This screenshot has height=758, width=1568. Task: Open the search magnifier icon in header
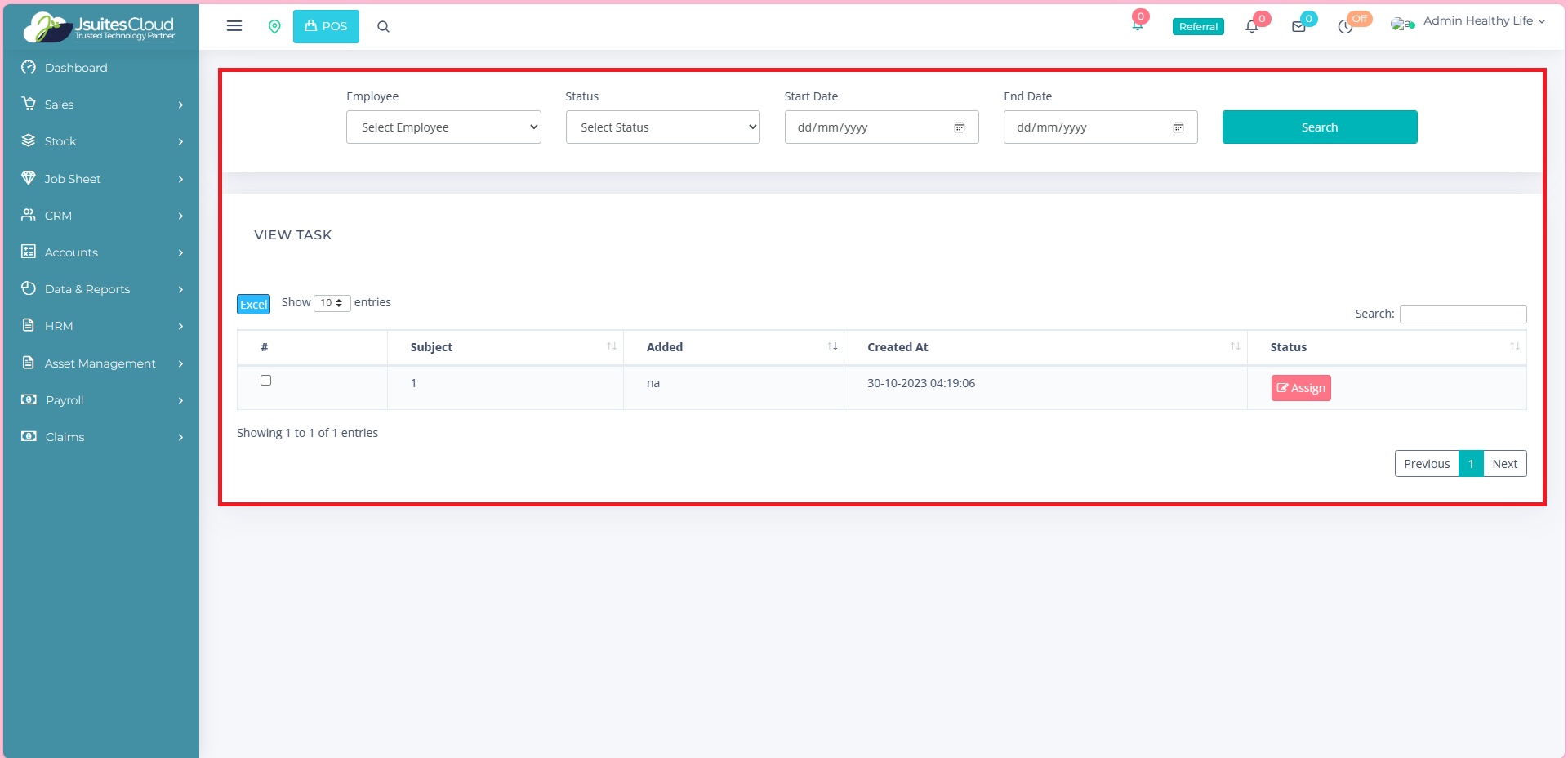(383, 26)
